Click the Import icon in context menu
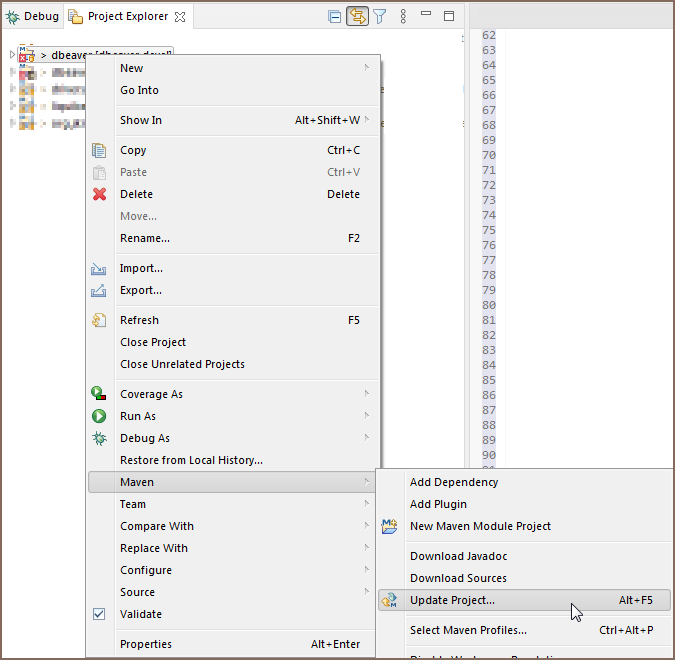675x660 pixels. click(99, 268)
